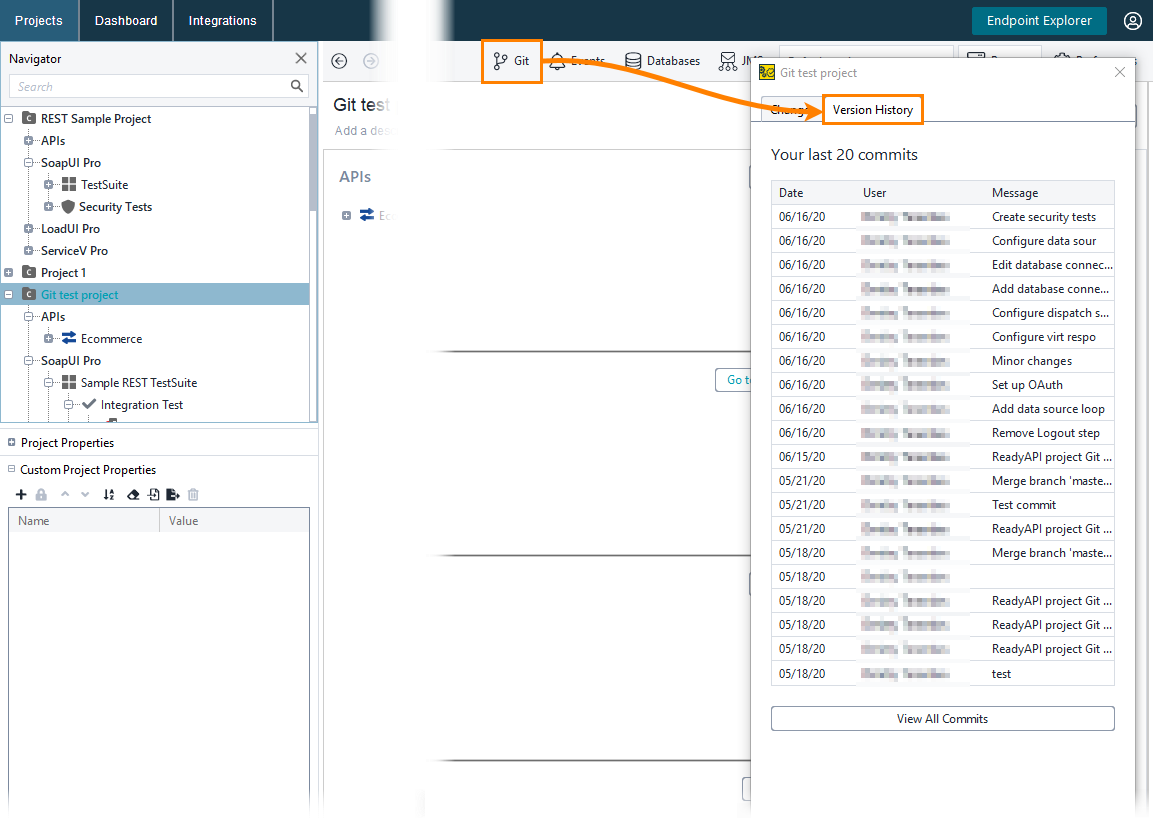Image resolution: width=1153 pixels, height=819 pixels.
Task: Switch to the Projects tab
Action: click(x=39, y=21)
